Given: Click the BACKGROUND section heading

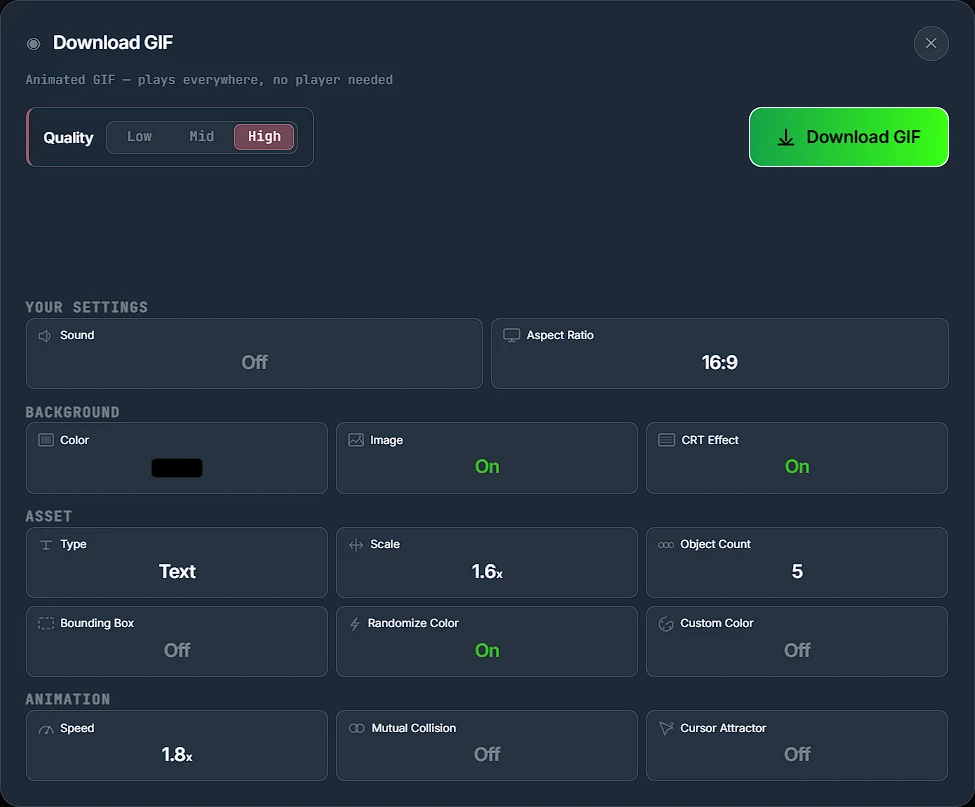Looking at the screenshot, I should pos(72,412).
